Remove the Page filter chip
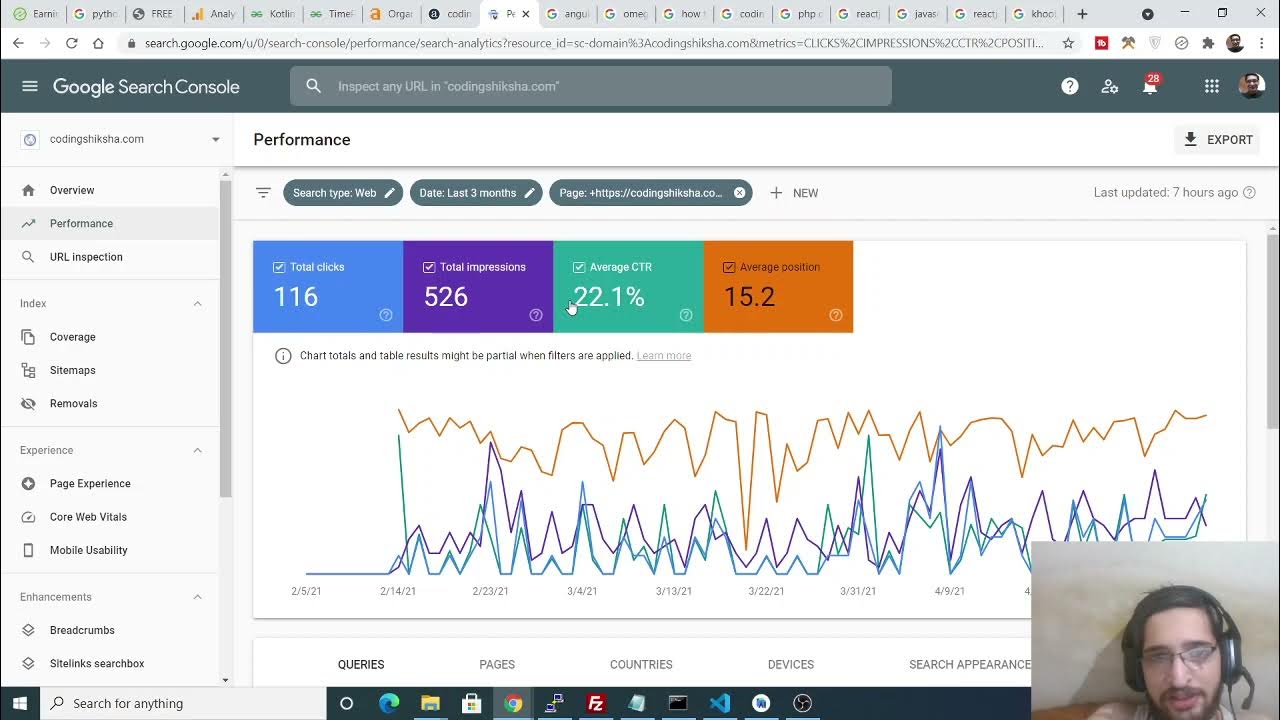Image resolution: width=1280 pixels, height=720 pixels. 740,193
